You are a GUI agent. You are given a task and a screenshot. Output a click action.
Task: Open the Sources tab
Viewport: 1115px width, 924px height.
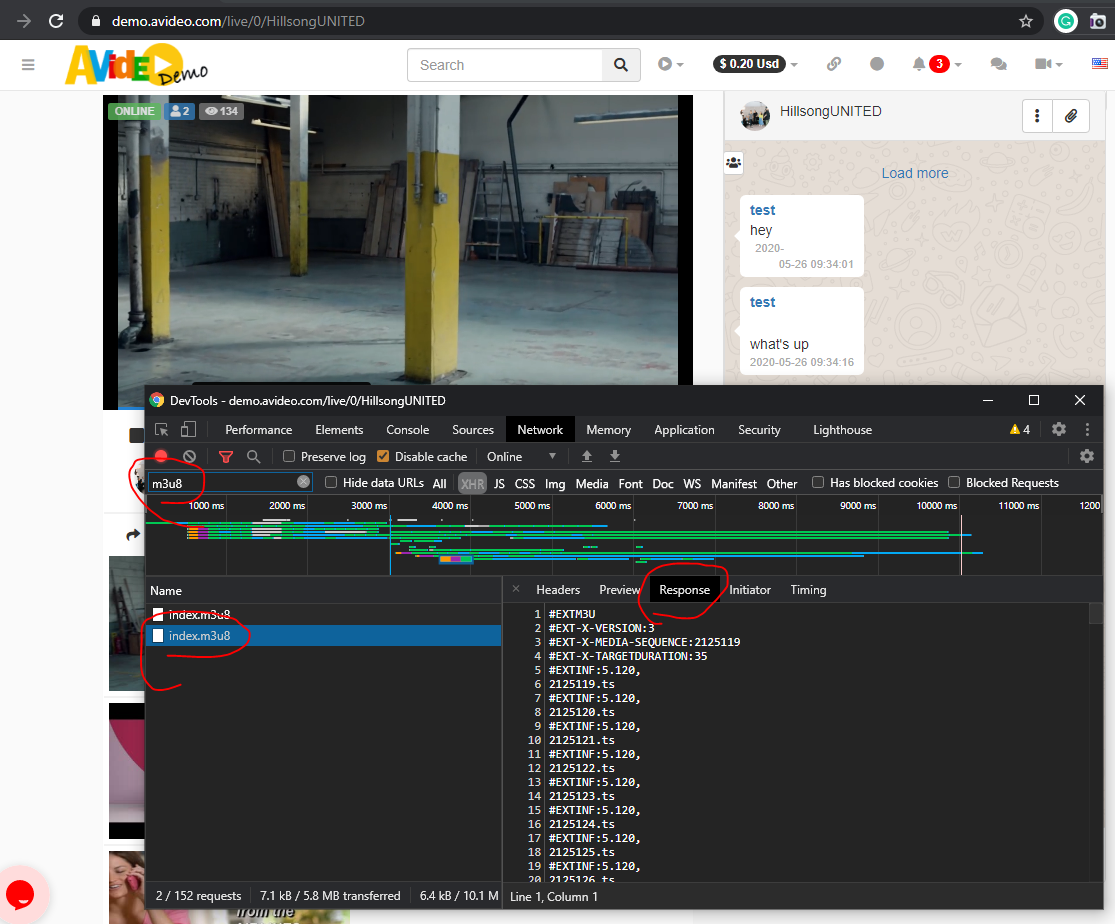(473, 430)
